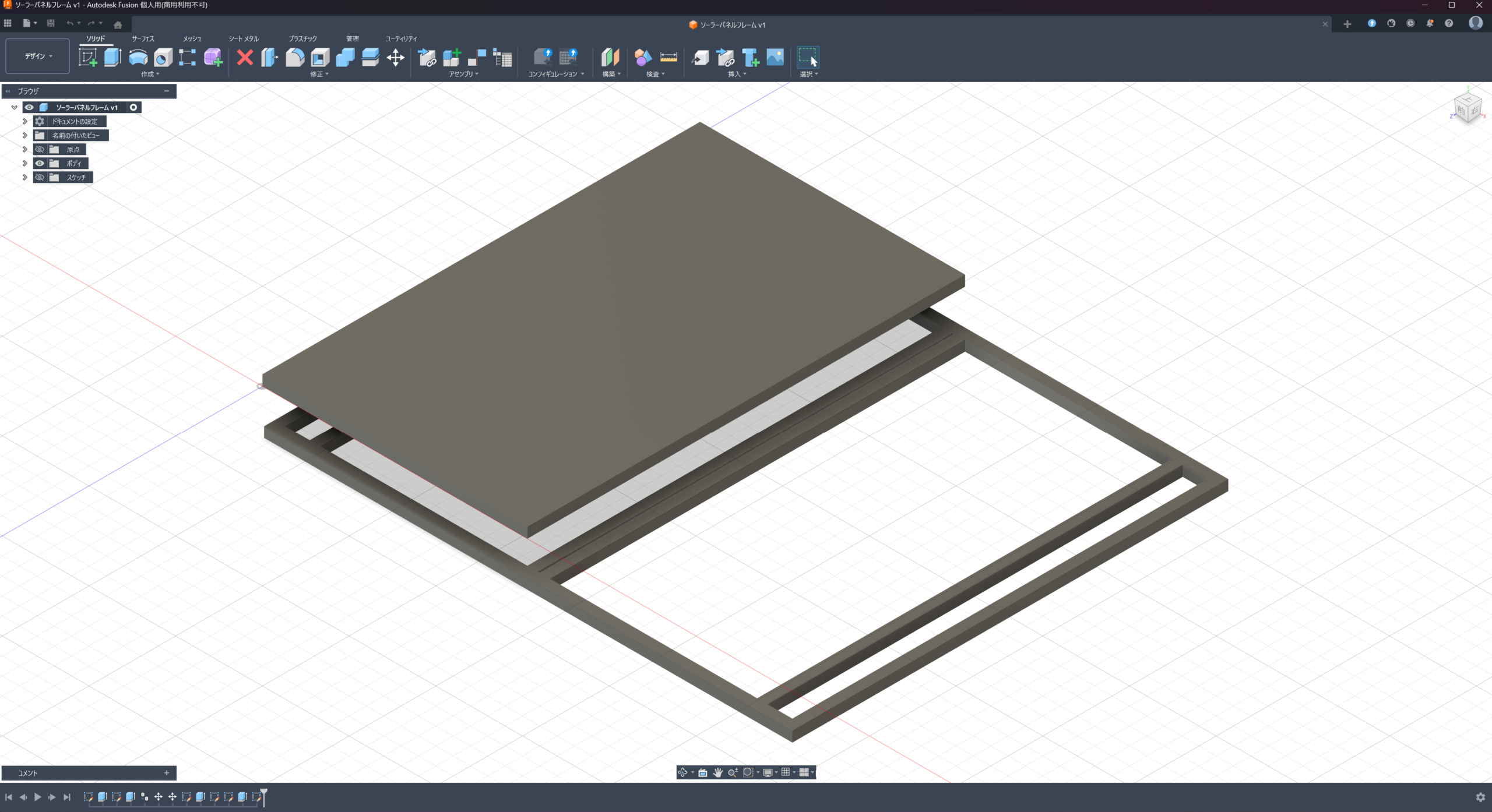
Task: Switch to the サーフェス tab
Action: [x=143, y=39]
